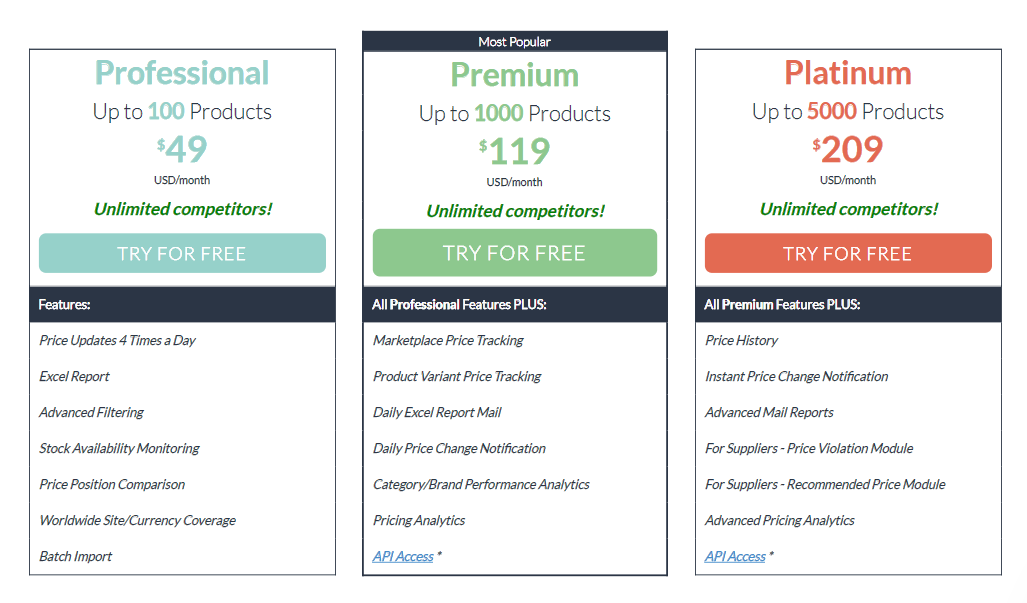Image resolution: width=1027 pixels, height=603 pixels.
Task: Click the Premium plan TRY FOR FREE button
Action: point(514,253)
